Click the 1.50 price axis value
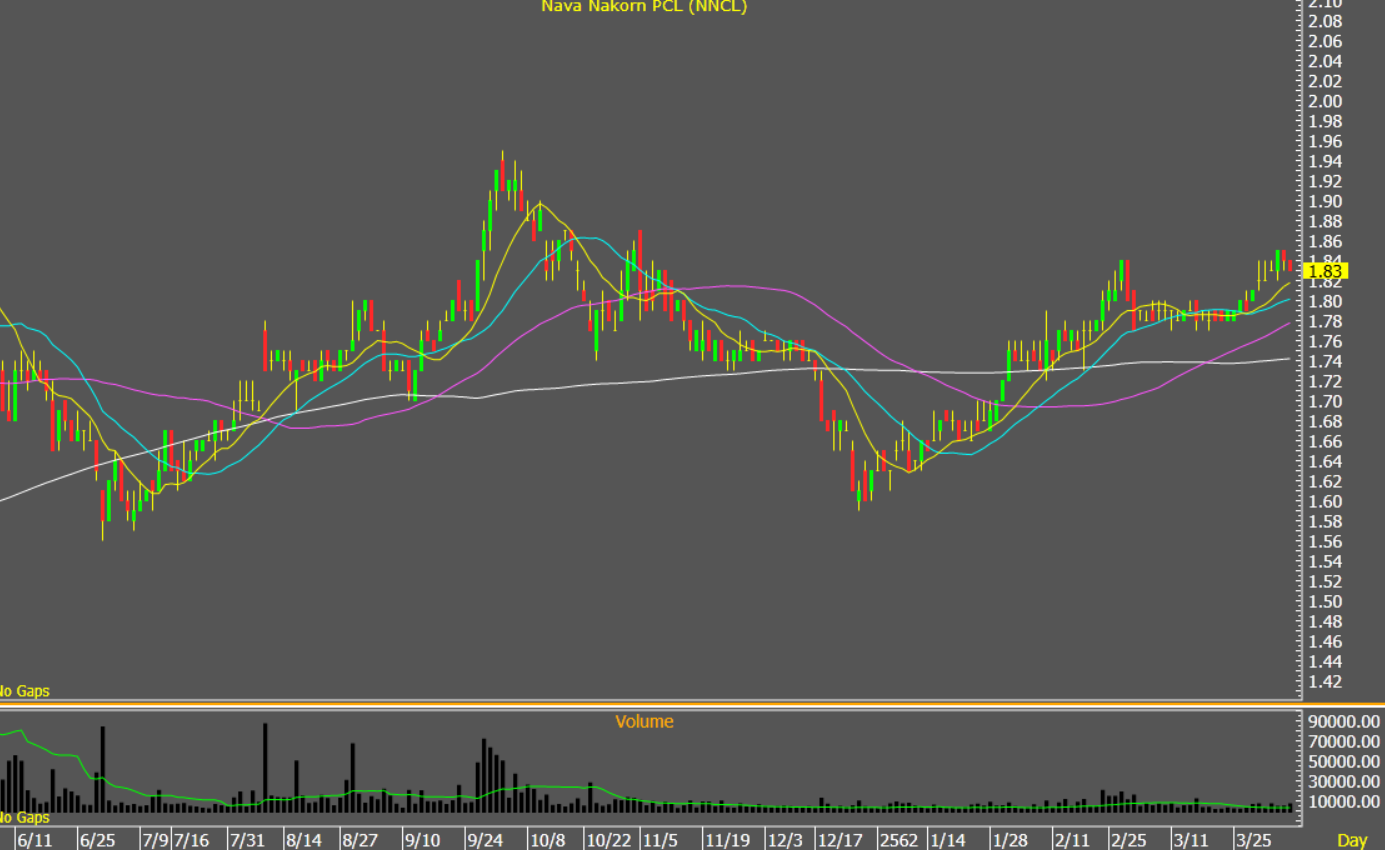1385x850 pixels. pos(1325,601)
